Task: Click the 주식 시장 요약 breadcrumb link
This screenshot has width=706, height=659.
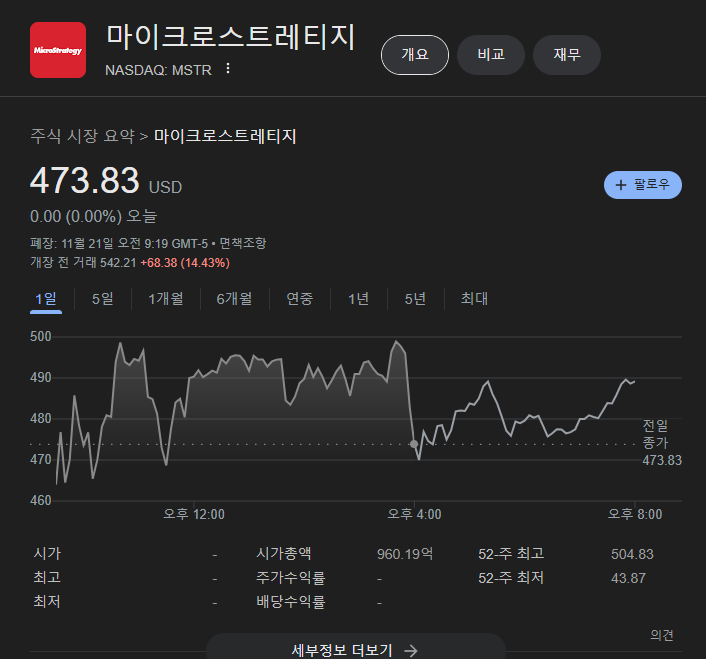Action: pyautogui.click(x=82, y=136)
